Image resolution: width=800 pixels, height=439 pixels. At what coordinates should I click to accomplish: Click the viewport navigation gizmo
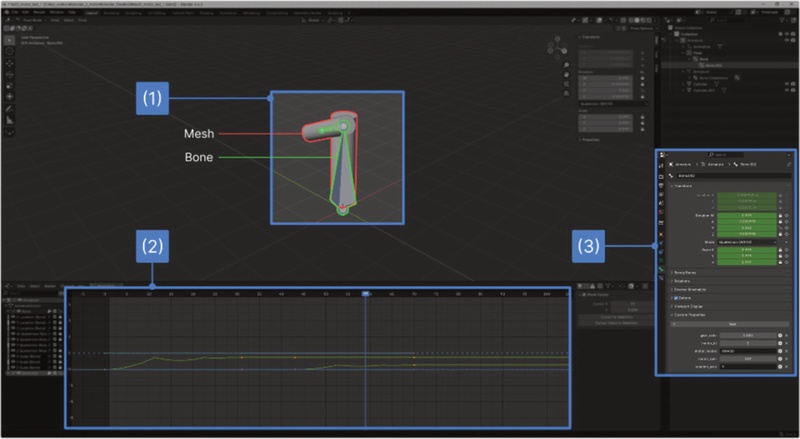(x=557, y=47)
